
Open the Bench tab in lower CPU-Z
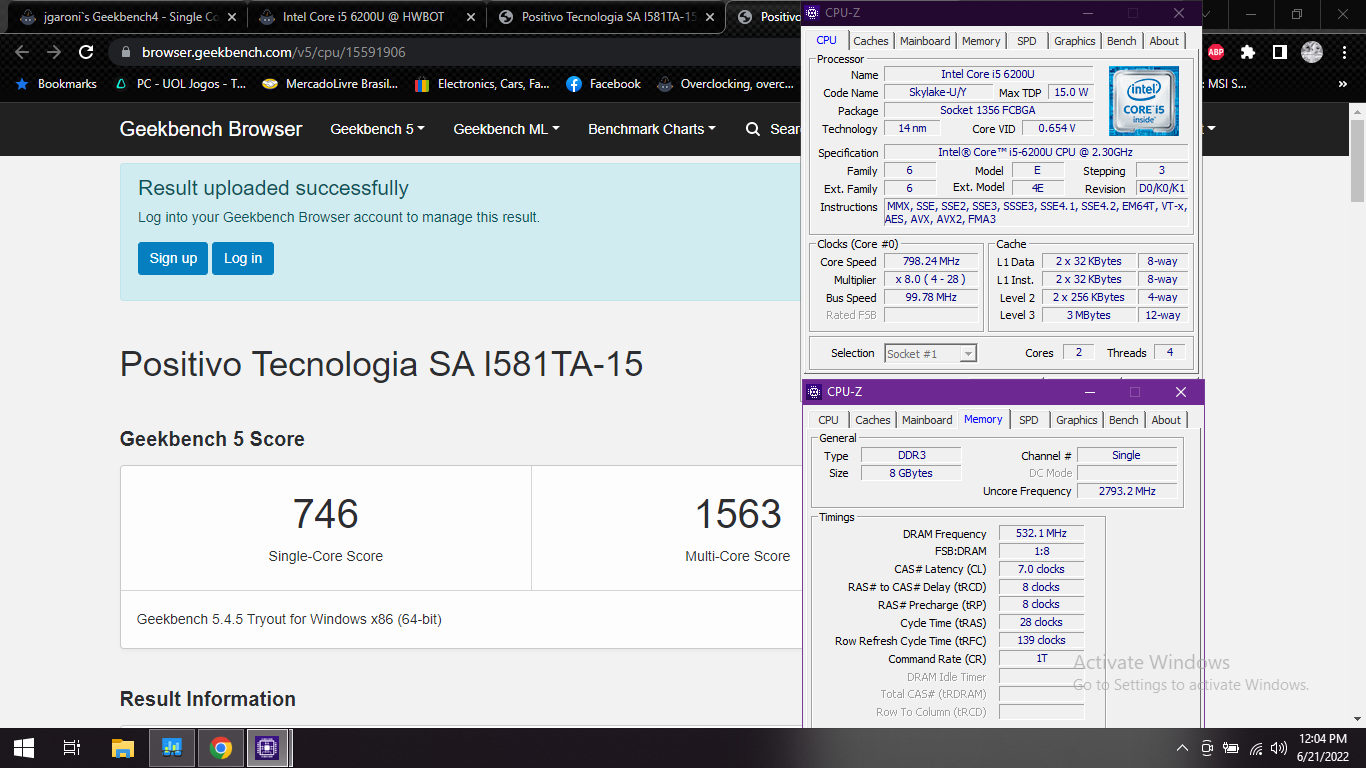[1124, 420]
